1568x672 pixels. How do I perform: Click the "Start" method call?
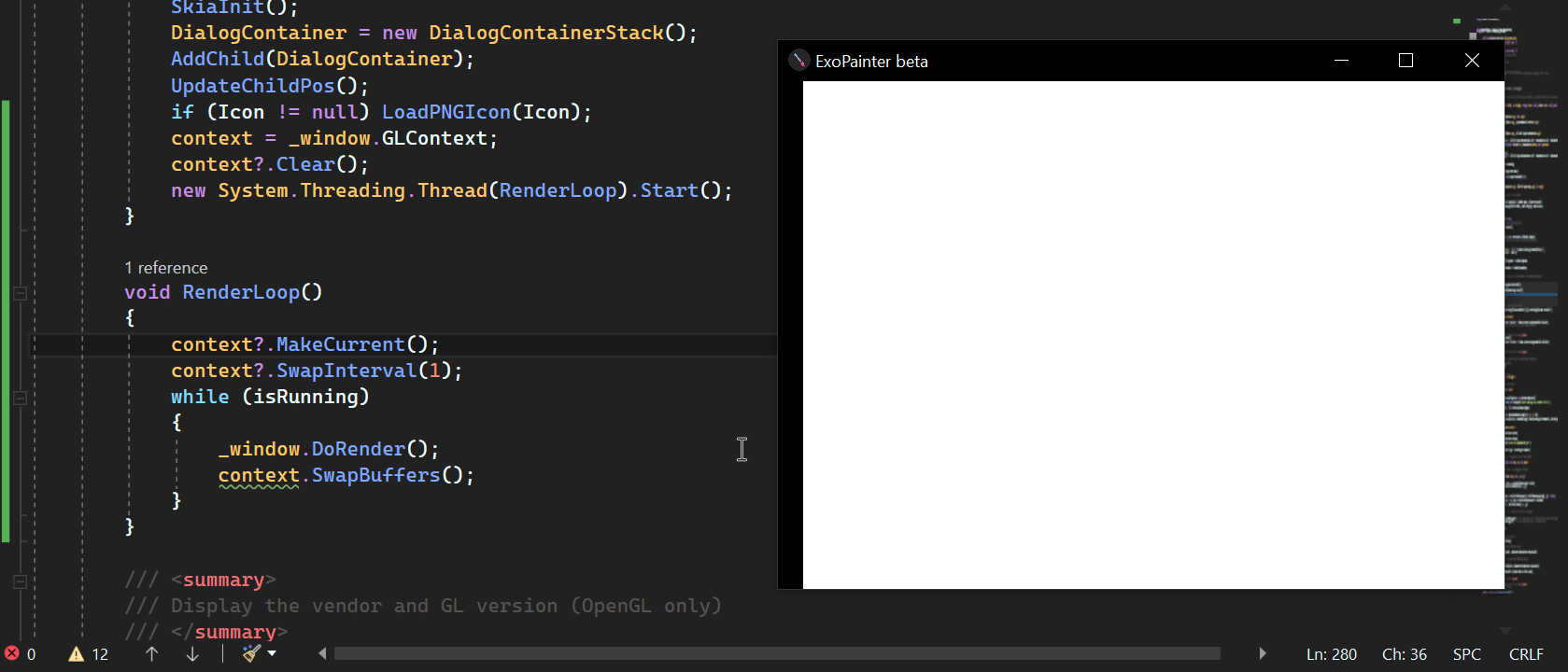pos(669,190)
